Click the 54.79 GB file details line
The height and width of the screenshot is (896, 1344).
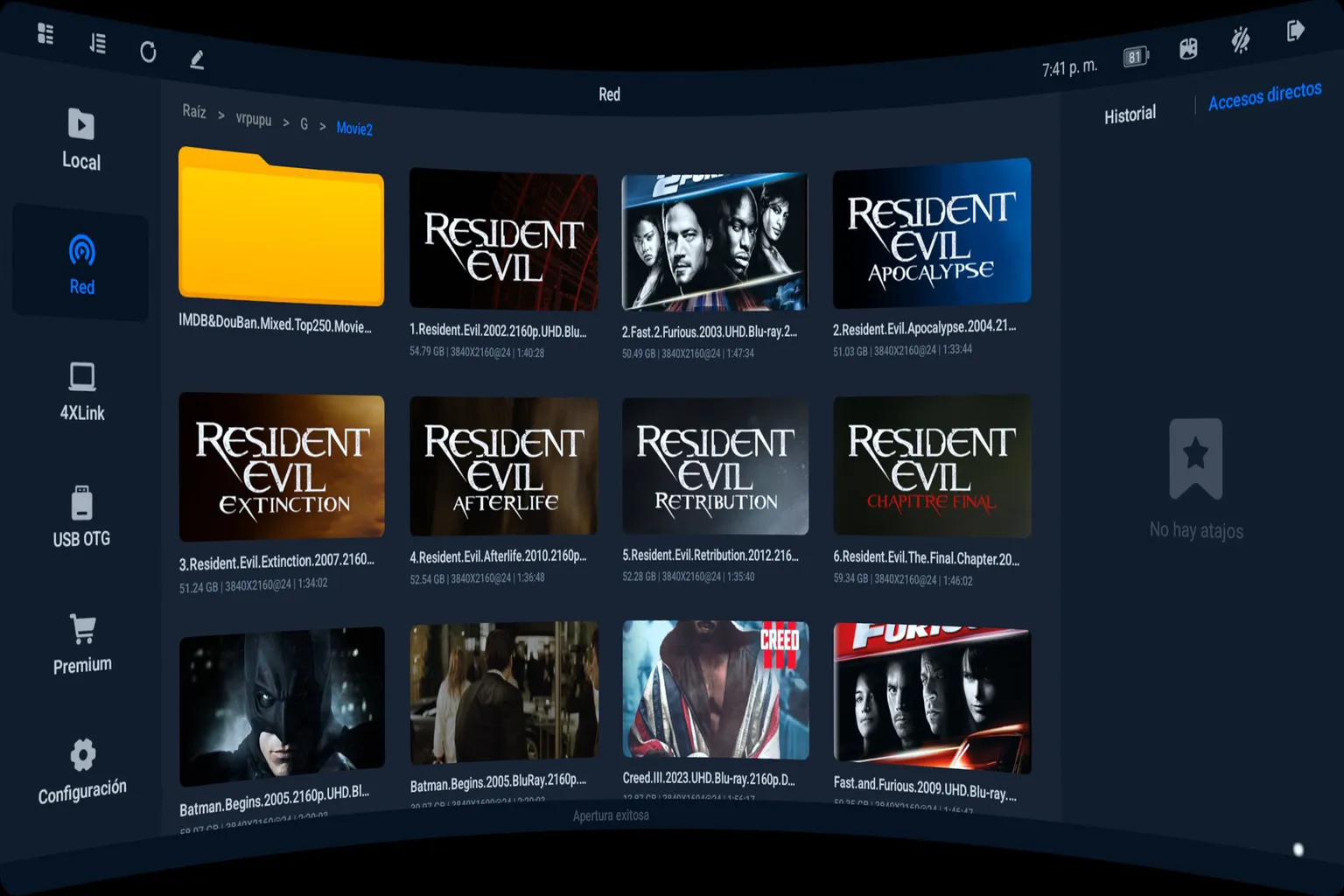point(477,353)
